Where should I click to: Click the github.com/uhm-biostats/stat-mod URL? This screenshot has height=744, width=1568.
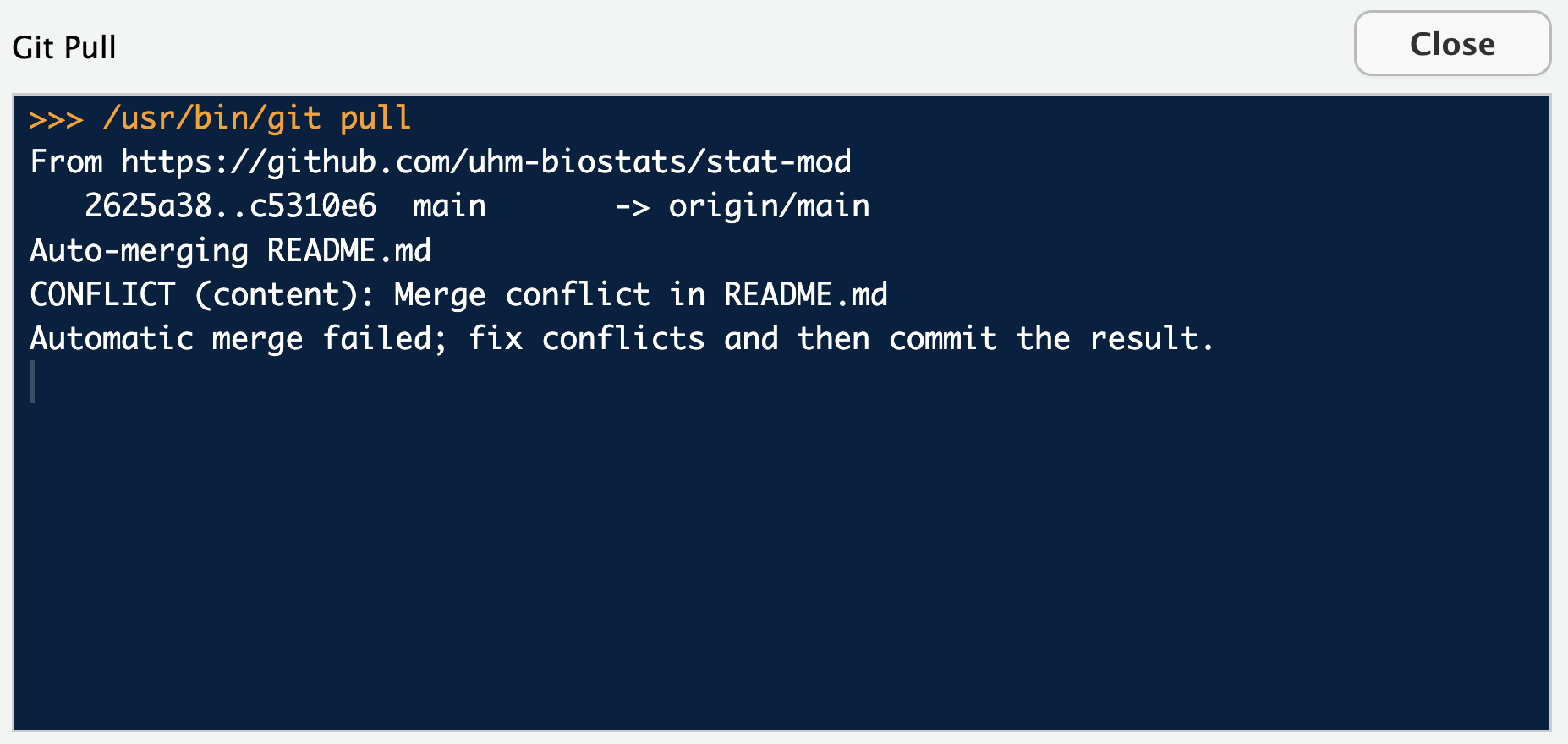point(485,162)
